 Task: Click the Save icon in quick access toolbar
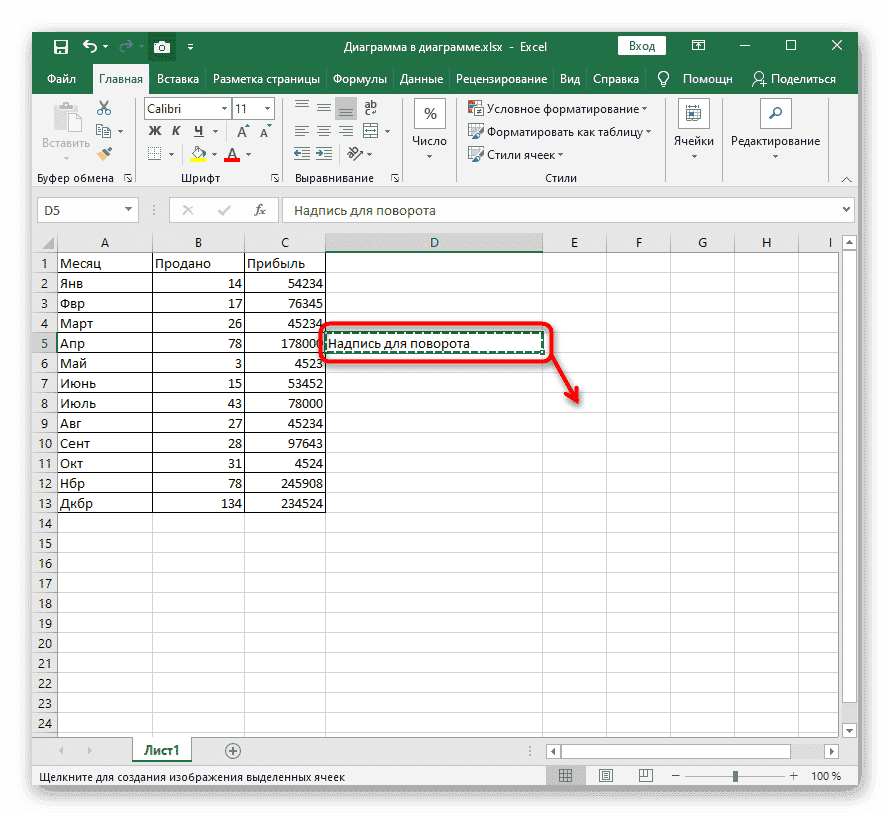coord(61,47)
